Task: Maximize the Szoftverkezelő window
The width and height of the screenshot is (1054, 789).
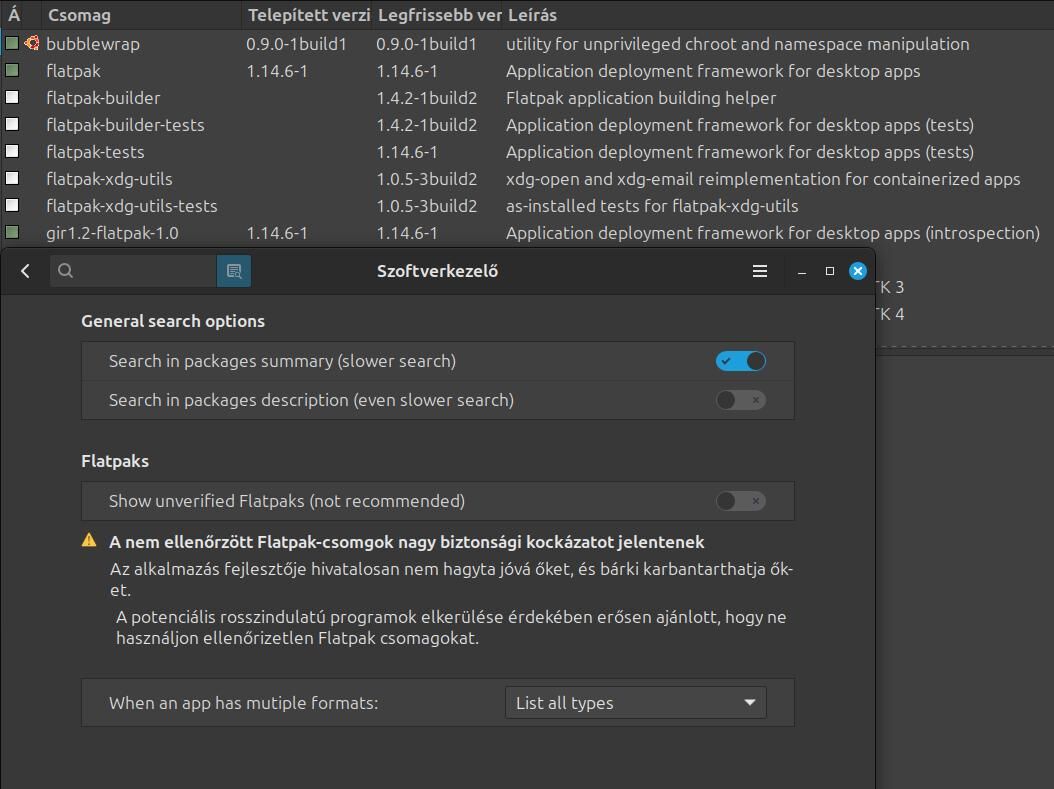Action: (829, 271)
